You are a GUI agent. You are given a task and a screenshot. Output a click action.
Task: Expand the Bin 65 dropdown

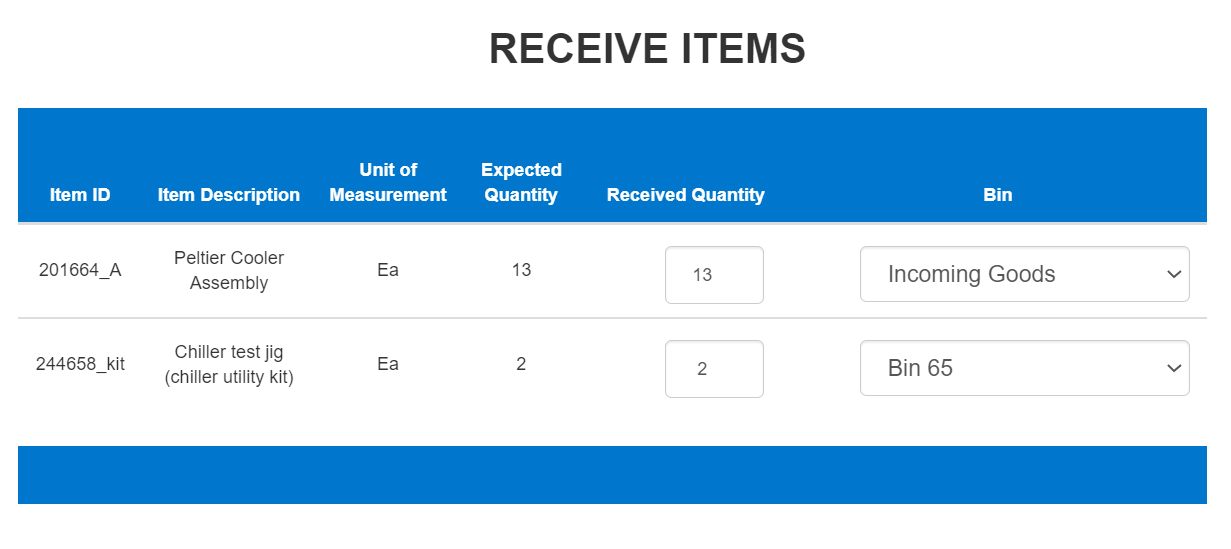pyautogui.click(x=1024, y=368)
